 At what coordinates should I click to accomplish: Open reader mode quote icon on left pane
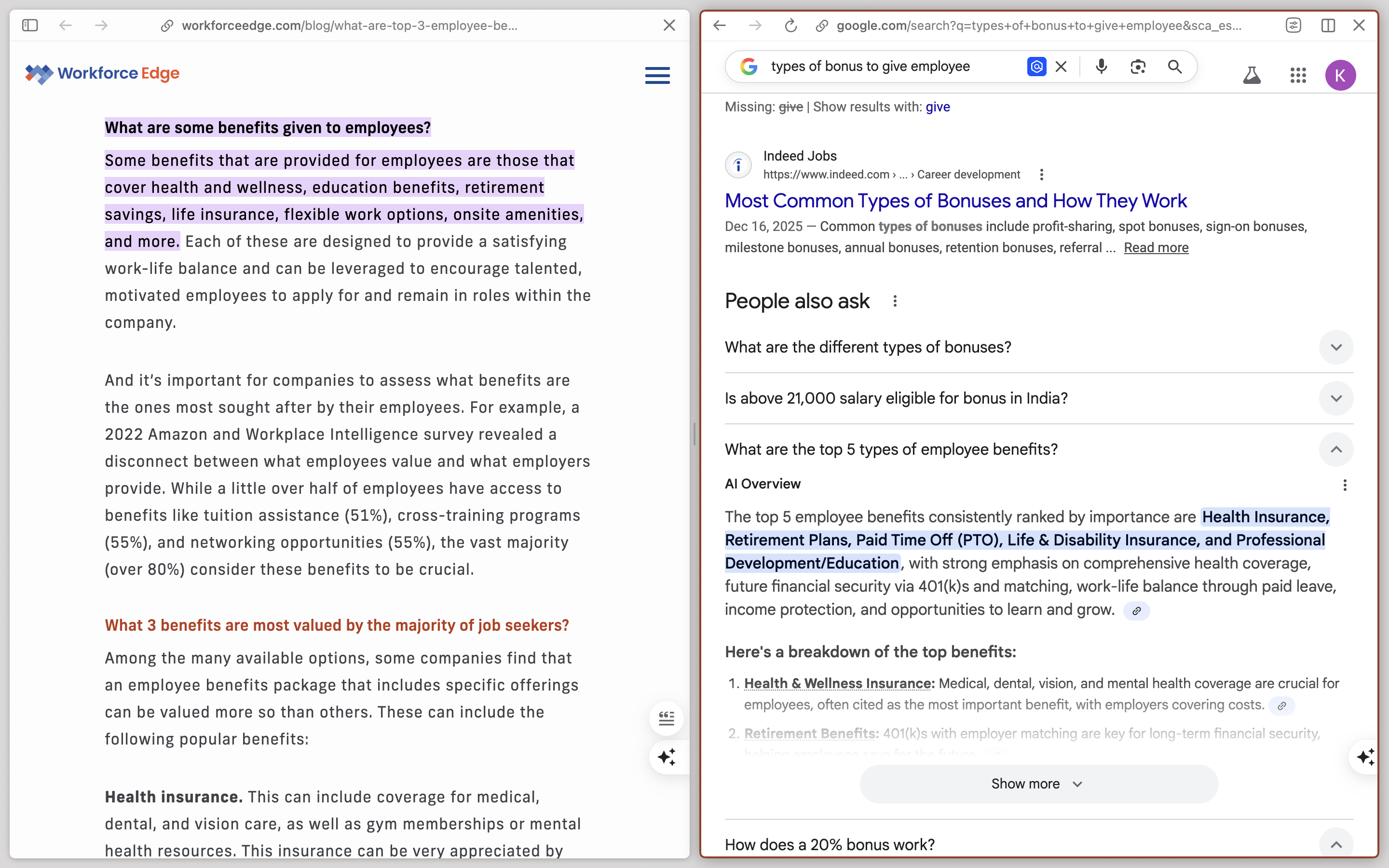point(666,718)
